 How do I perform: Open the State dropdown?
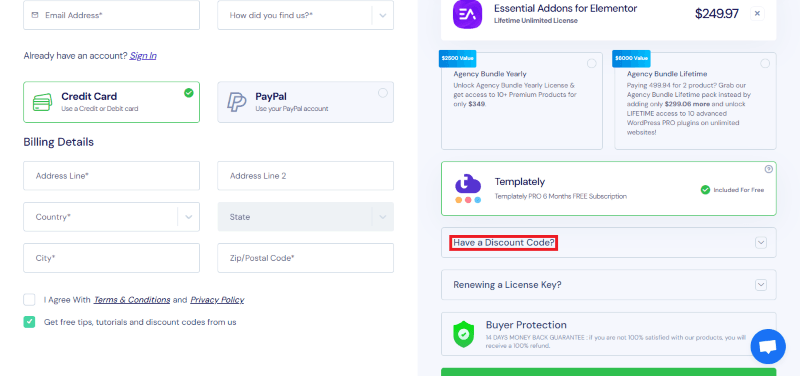[x=306, y=217]
